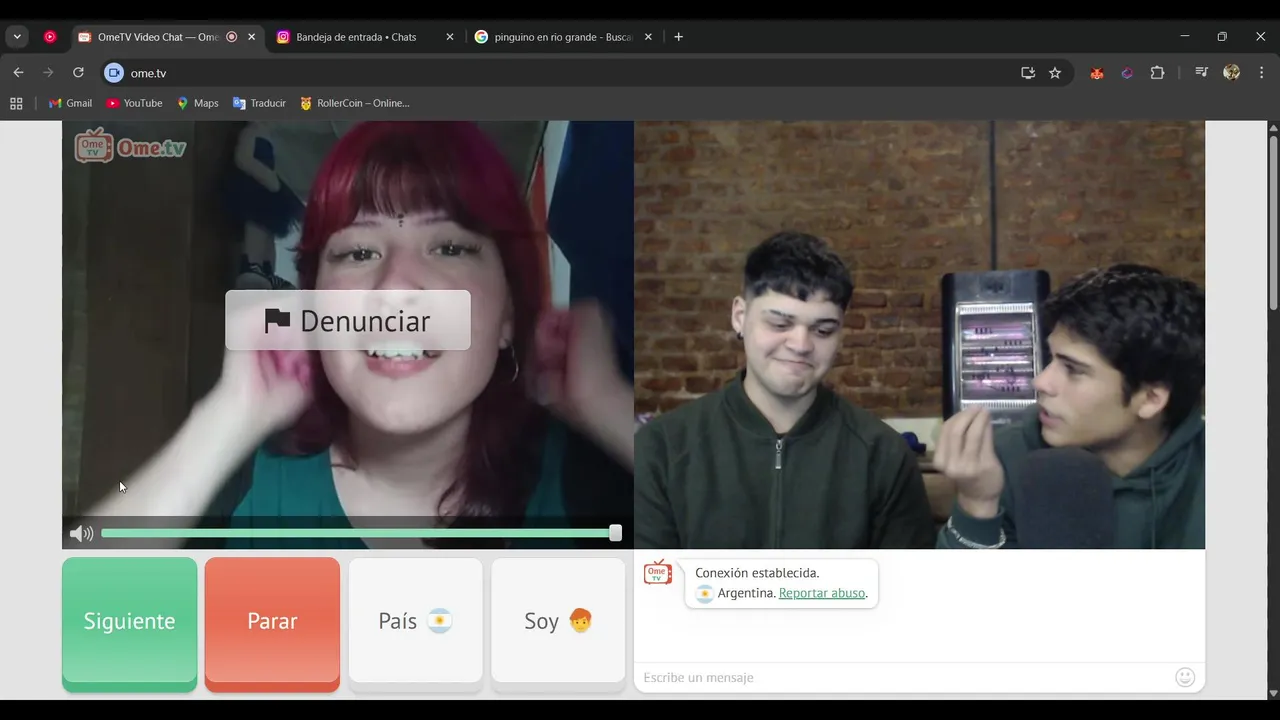The width and height of the screenshot is (1280, 720).
Task: Reload the current page
Action: [78, 73]
